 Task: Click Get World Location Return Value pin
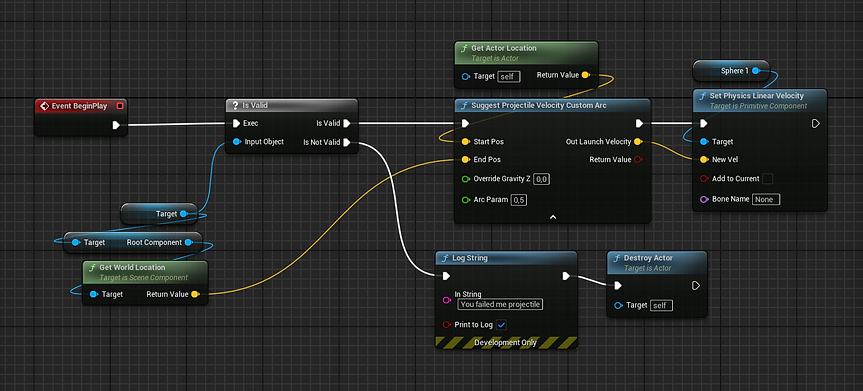pyautogui.click(x=195, y=295)
